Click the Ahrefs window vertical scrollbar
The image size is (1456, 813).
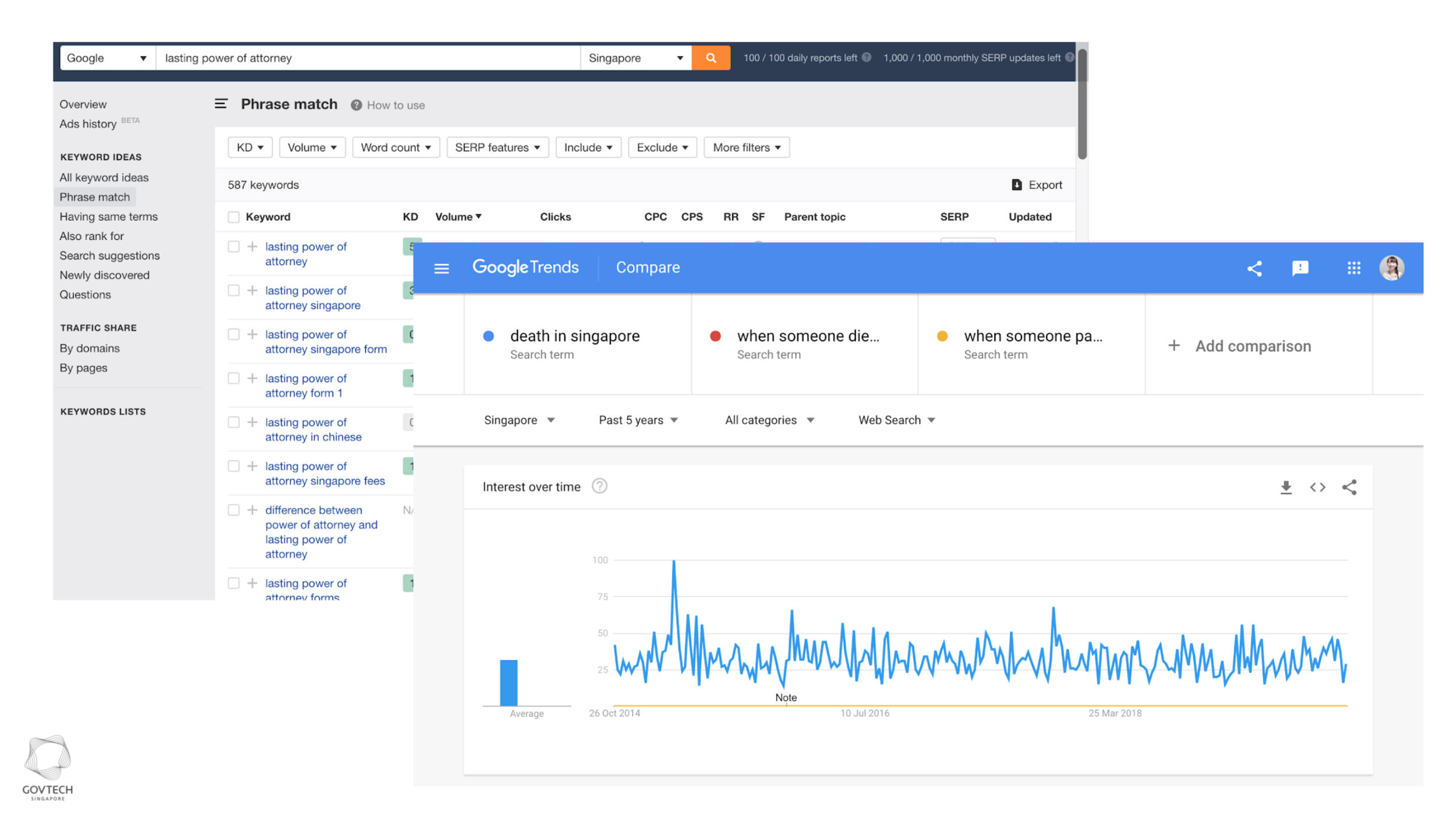1082,104
